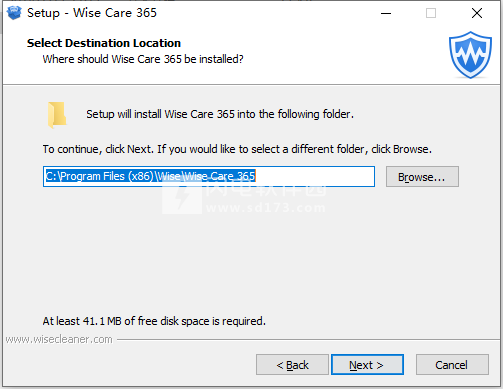Click the faded lightning watermark logo
Viewport: 503px width, 389px height.
182,197
